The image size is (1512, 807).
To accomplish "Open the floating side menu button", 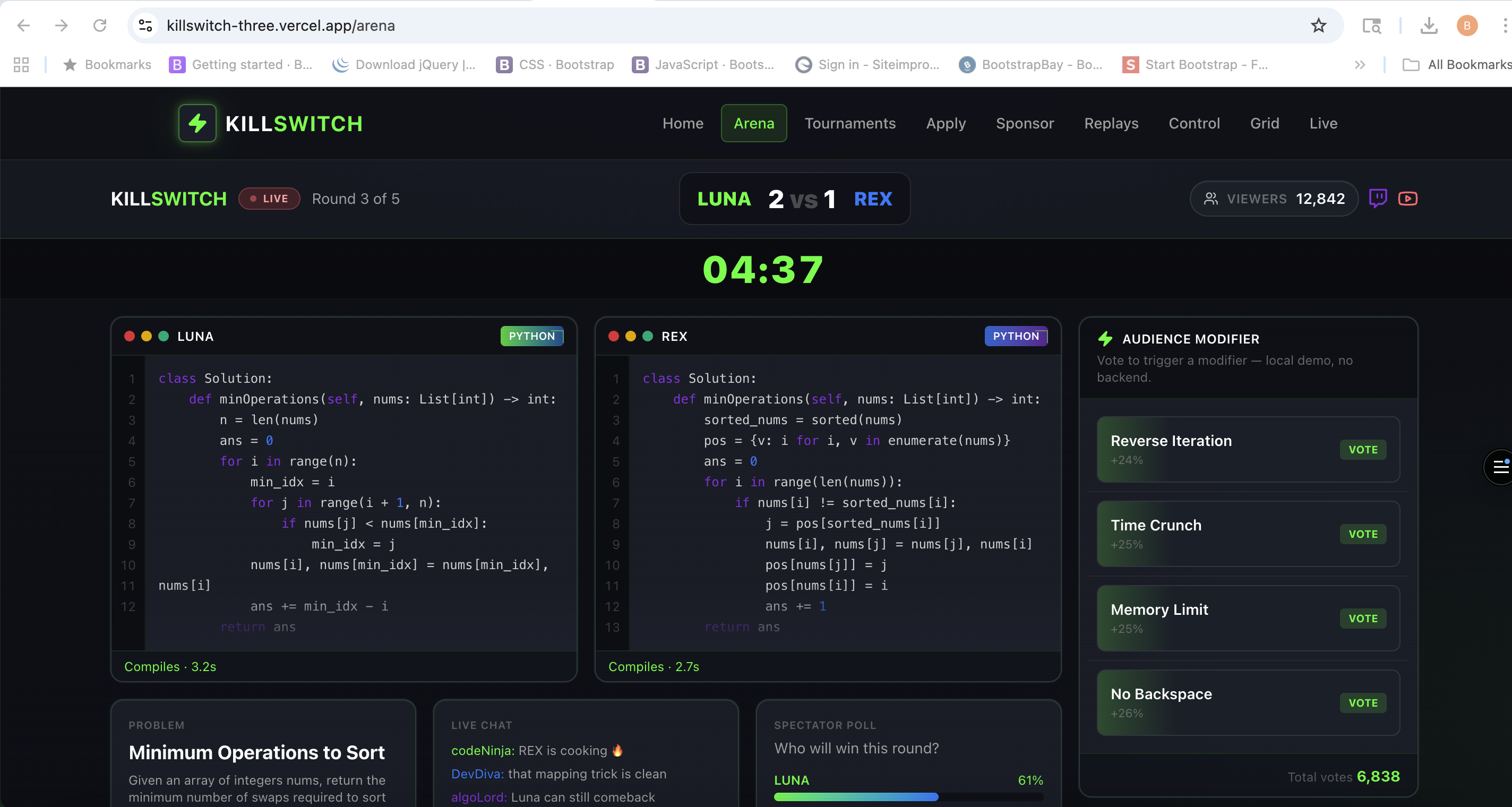I will (x=1499, y=467).
